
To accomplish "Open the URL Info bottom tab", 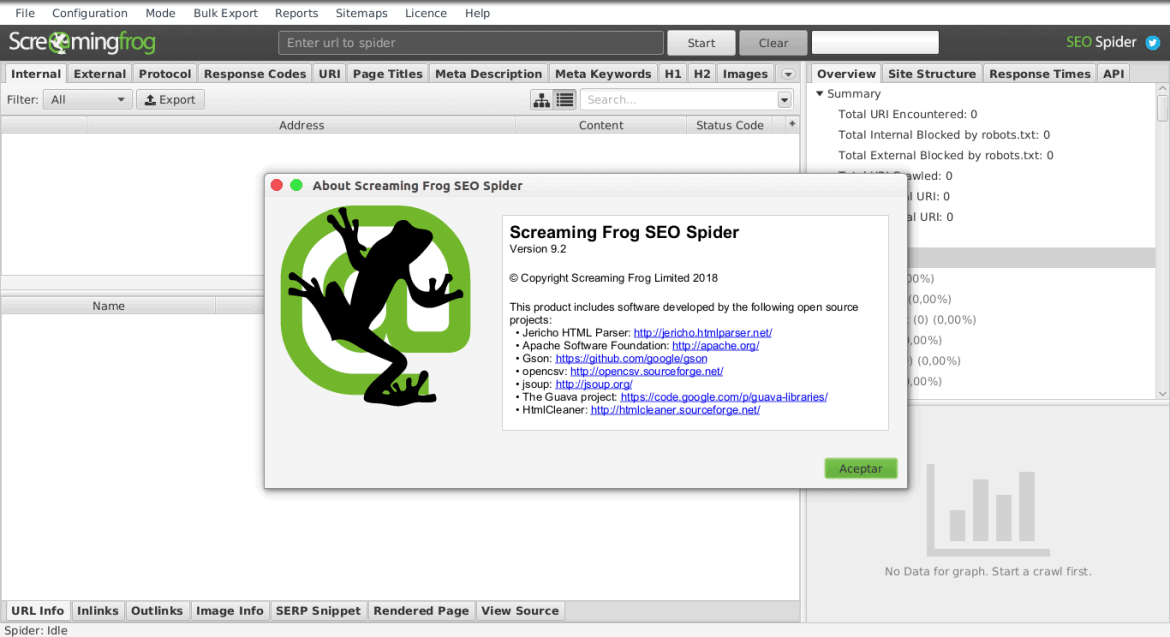I will [37, 611].
